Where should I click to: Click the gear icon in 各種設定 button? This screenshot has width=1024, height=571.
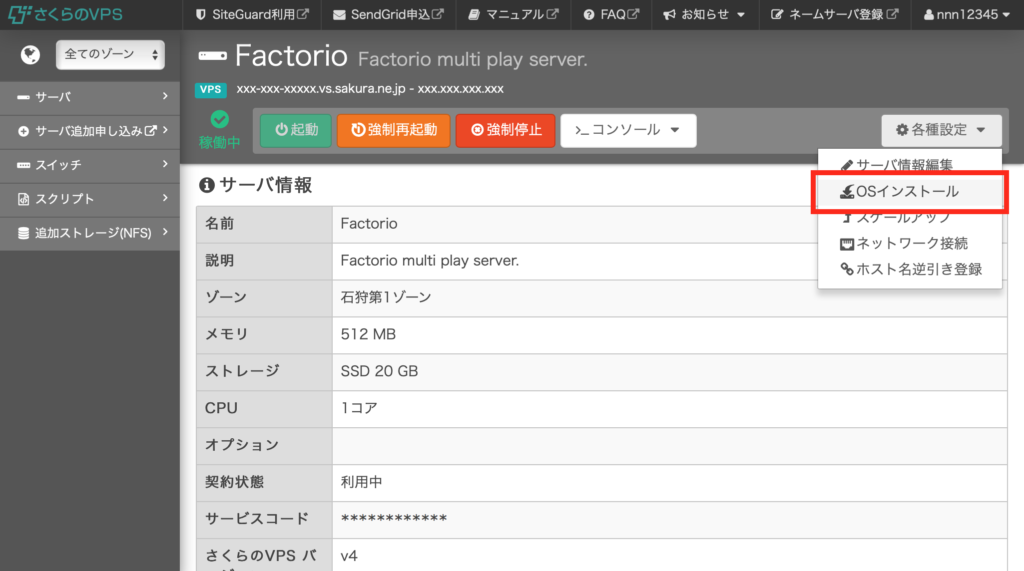pyautogui.click(x=902, y=129)
